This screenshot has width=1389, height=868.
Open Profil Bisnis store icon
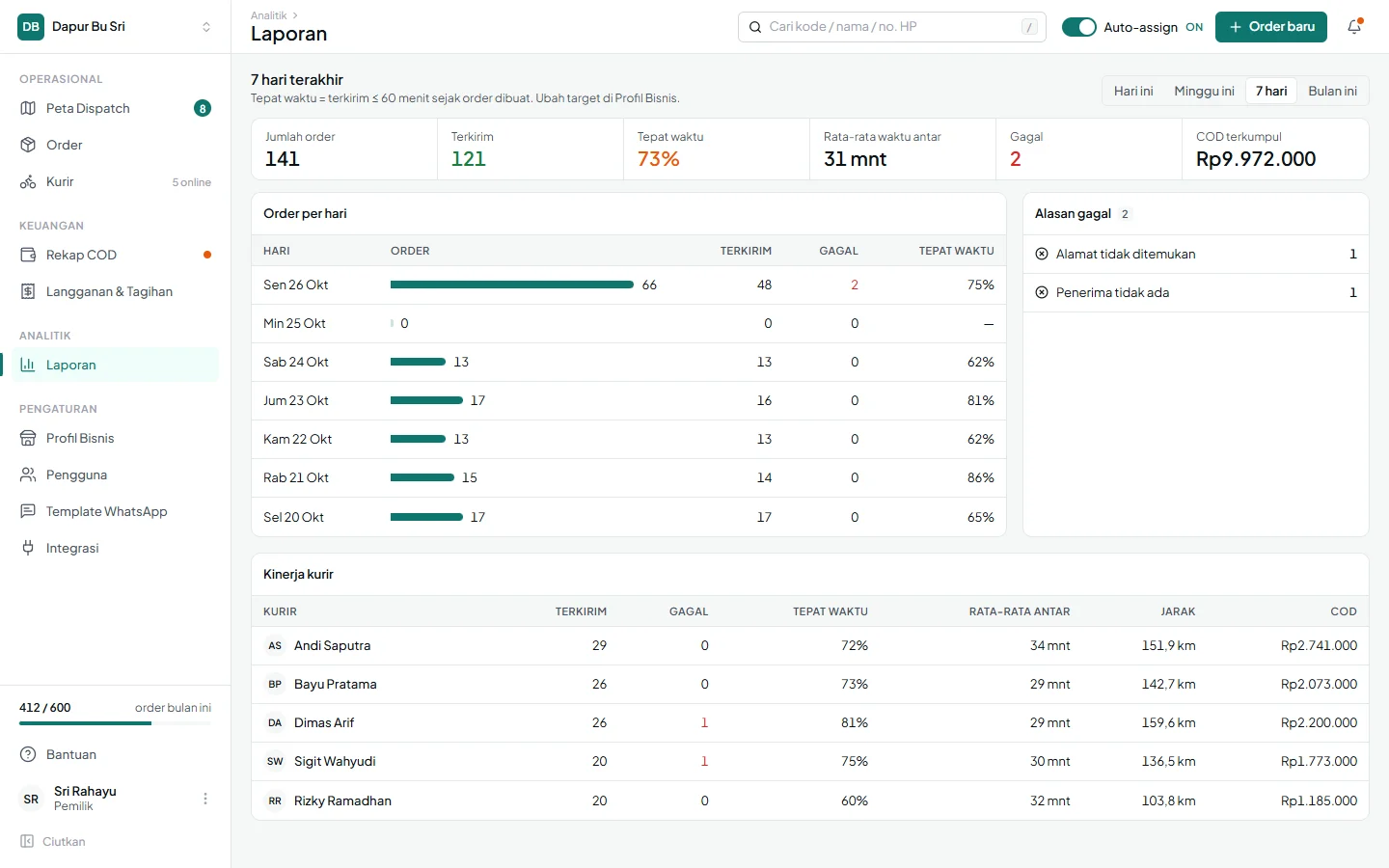coord(28,438)
